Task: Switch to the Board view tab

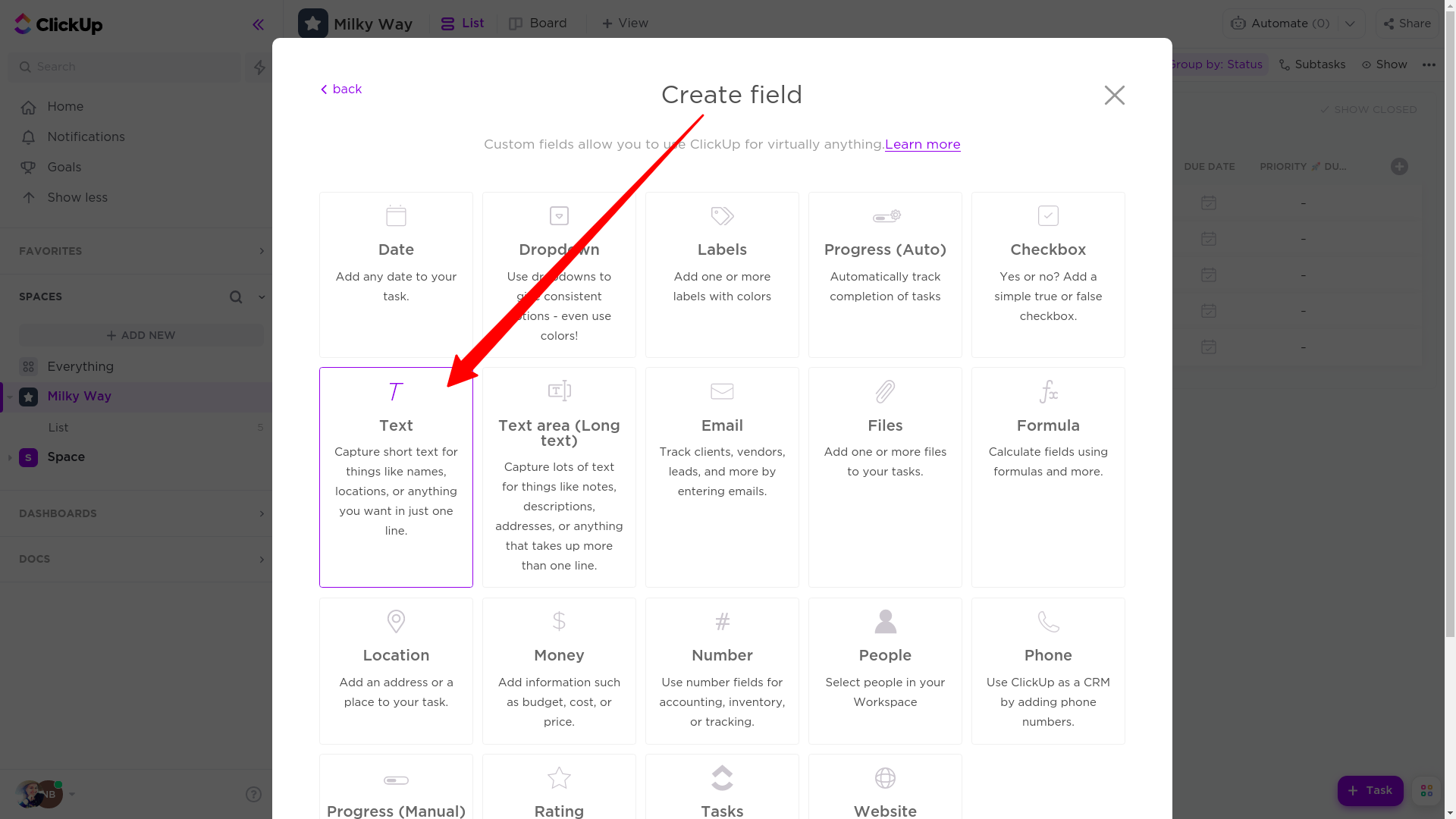Action: point(538,24)
